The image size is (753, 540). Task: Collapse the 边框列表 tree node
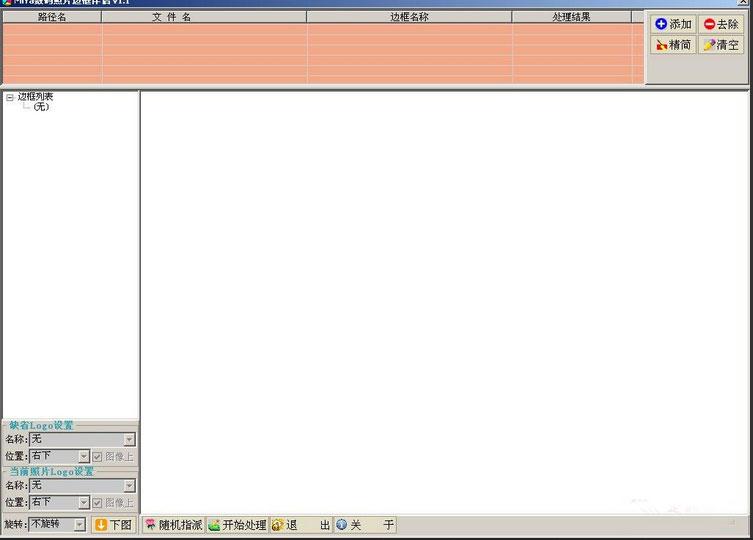point(10,97)
